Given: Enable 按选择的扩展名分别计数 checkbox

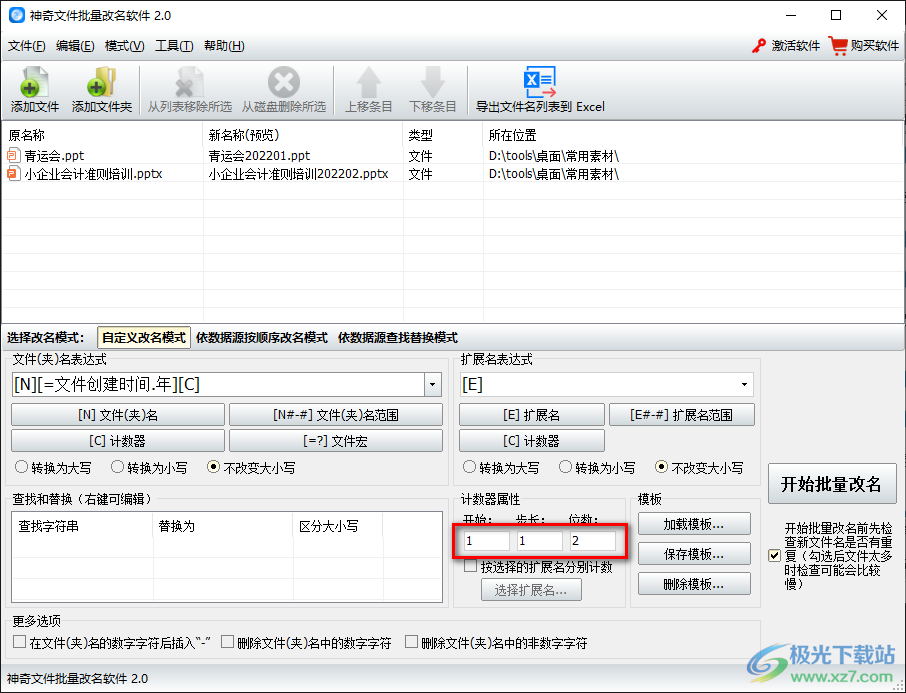Looking at the screenshot, I should [470, 566].
